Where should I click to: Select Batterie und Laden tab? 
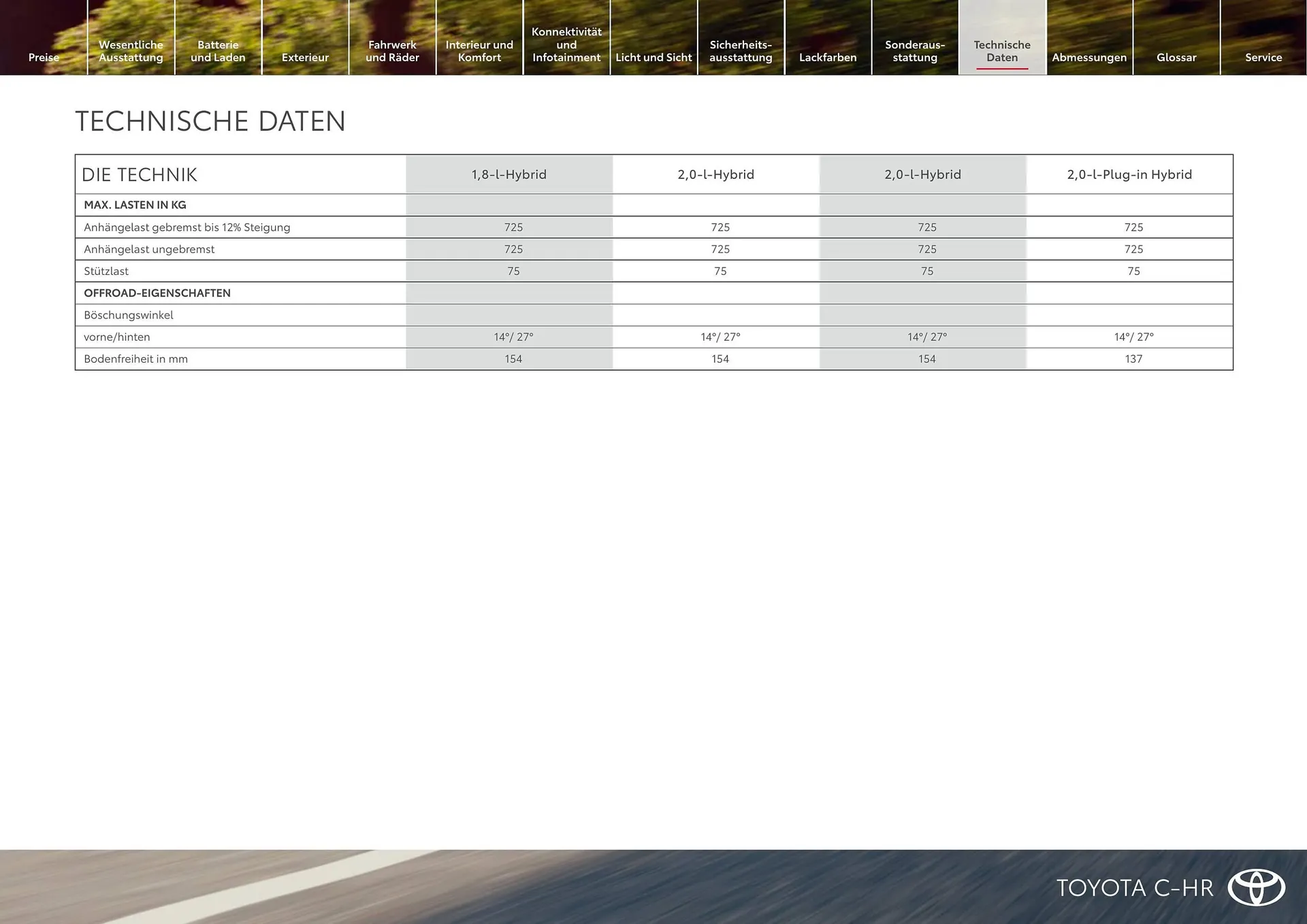click(218, 51)
